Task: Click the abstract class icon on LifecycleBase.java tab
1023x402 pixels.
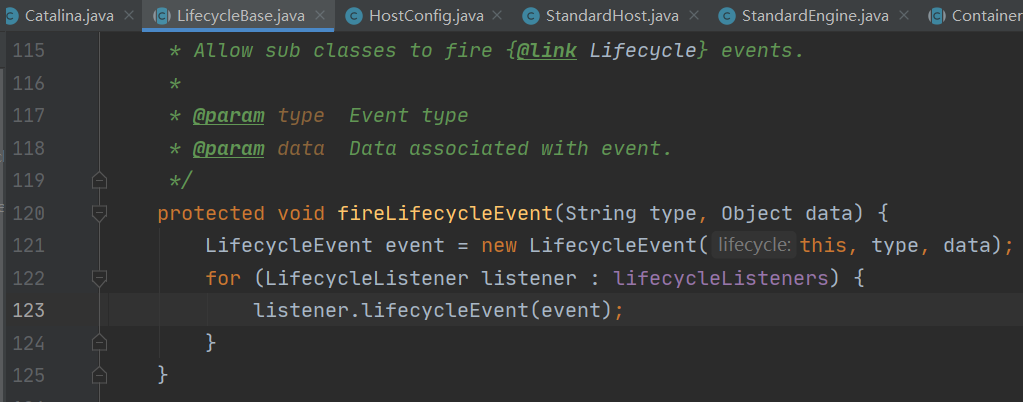Action: point(160,16)
